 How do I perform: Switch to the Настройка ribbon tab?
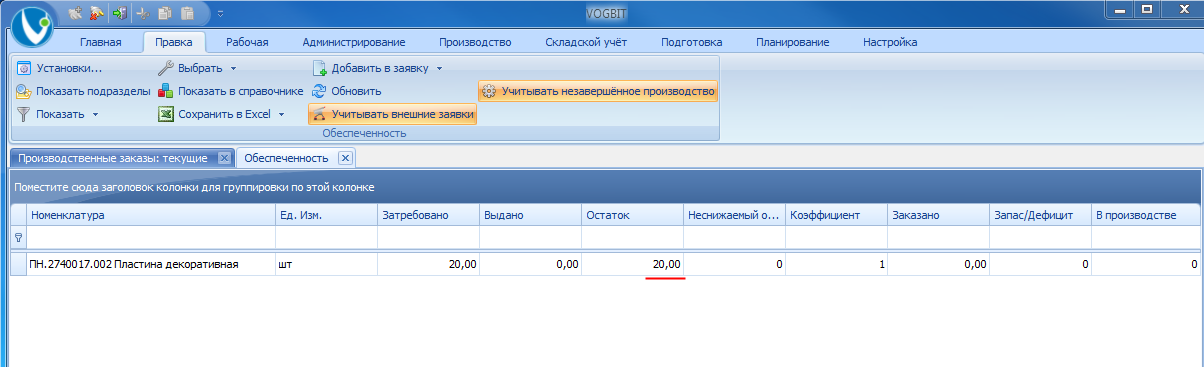[x=889, y=42]
